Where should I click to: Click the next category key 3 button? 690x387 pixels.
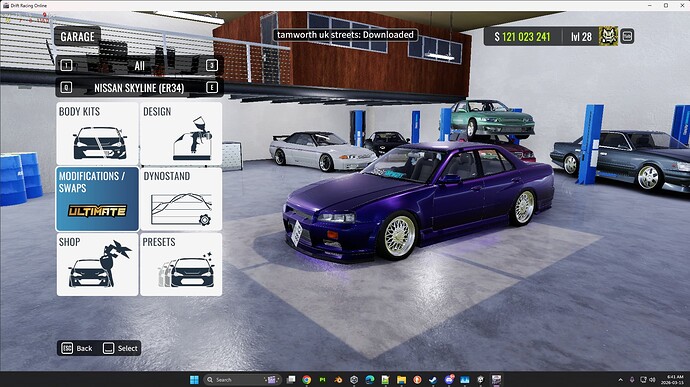click(212, 66)
